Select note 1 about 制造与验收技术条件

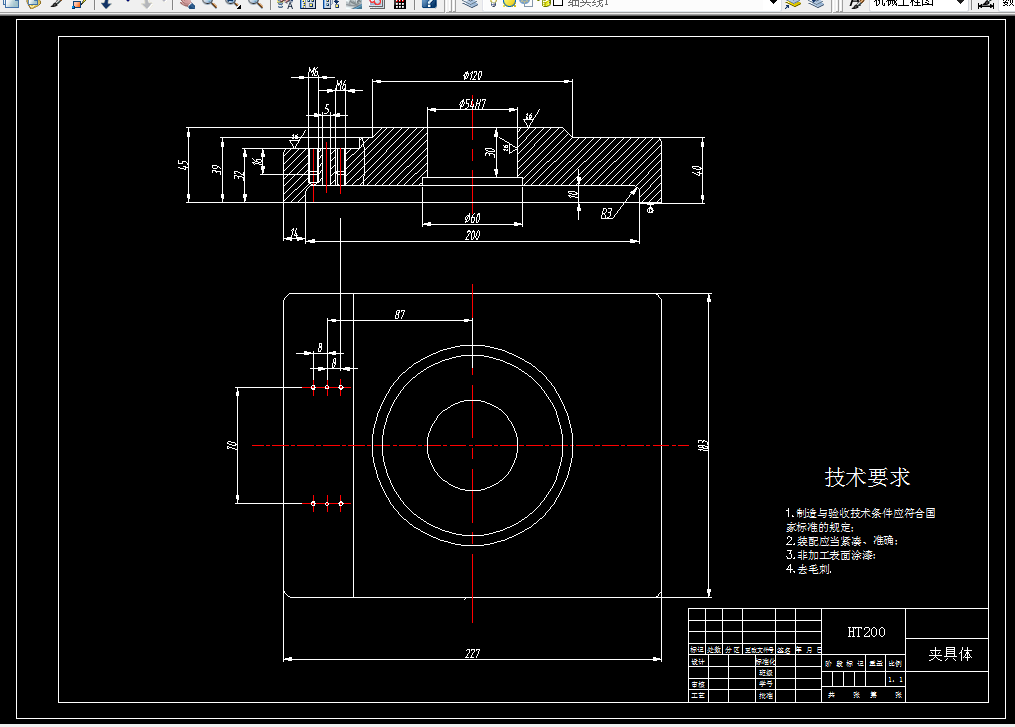[860, 520]
